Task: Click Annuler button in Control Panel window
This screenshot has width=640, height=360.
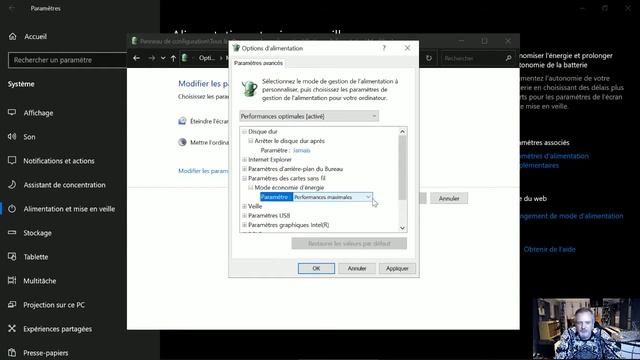Action: point(449,198)
